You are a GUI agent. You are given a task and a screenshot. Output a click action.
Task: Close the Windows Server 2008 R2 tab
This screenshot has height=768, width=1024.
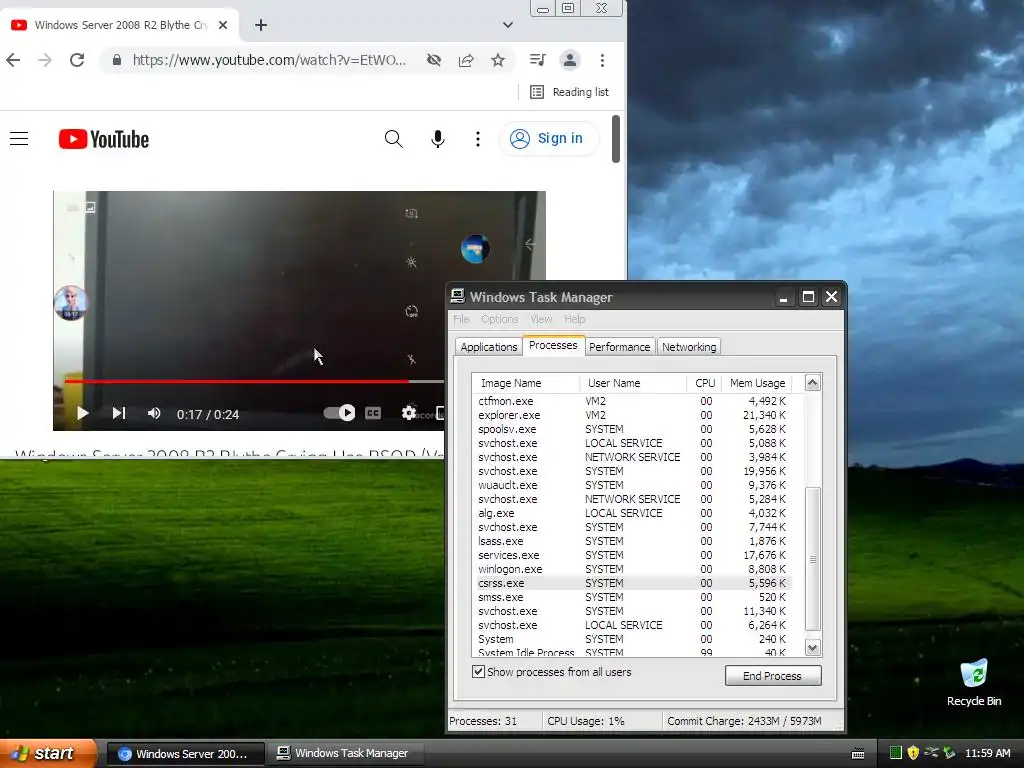(x=223, y=25)
